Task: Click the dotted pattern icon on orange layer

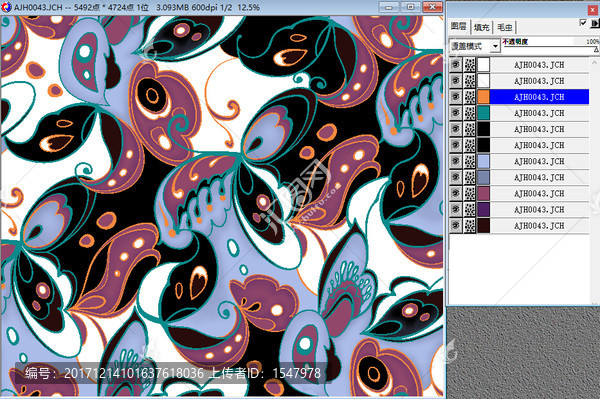Action: [470, 97]
